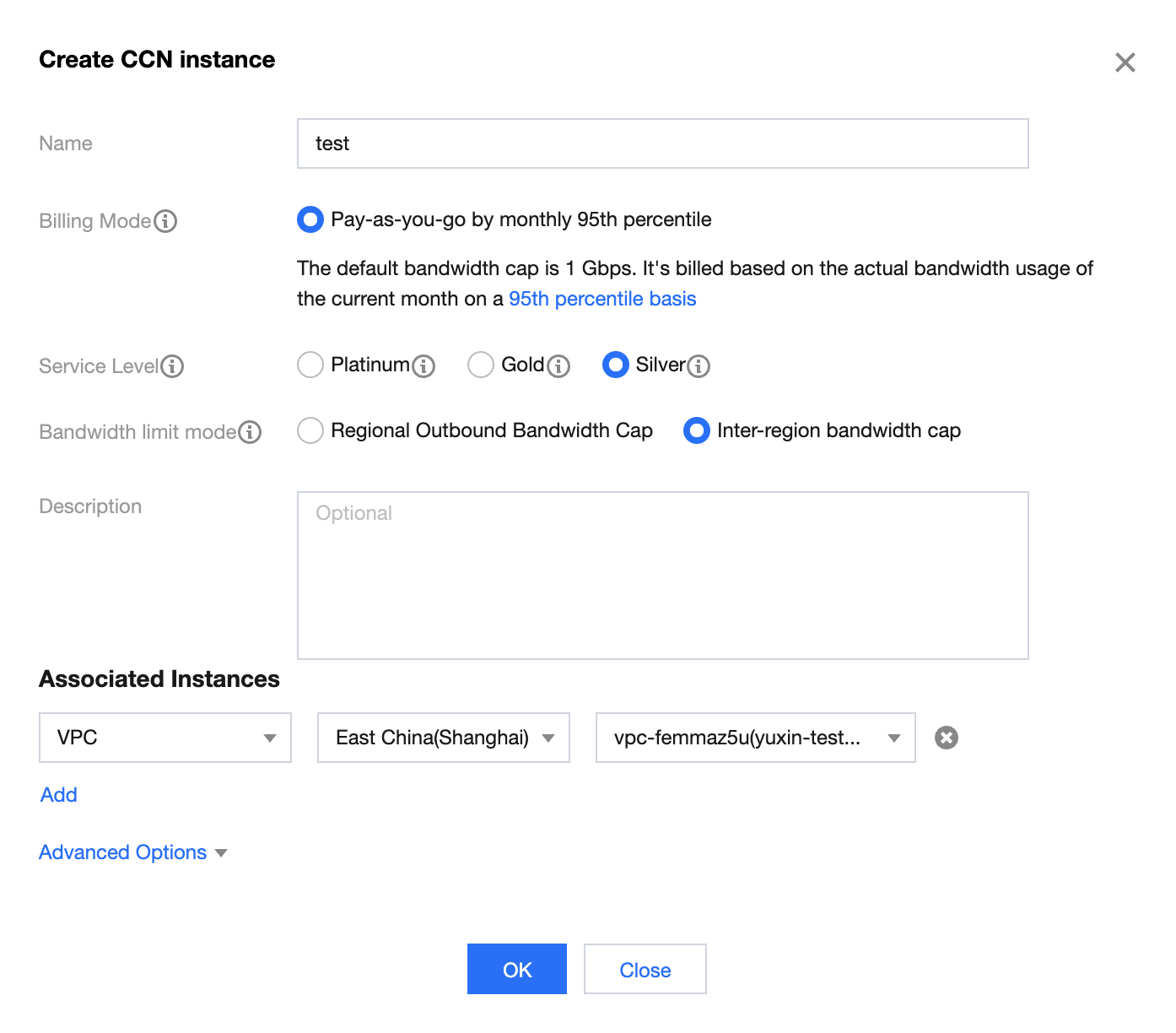Choose Regional Outbound Bandwidth Cap
1176x1033 pixels.
coord(310,430)
